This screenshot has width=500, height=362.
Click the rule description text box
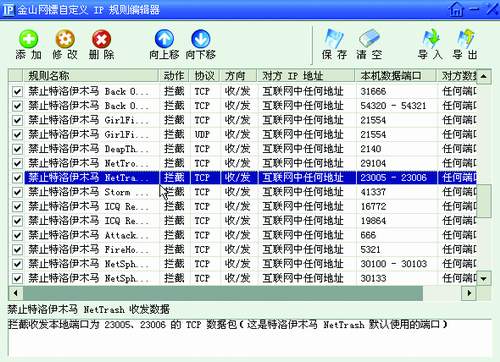[249, 339]
